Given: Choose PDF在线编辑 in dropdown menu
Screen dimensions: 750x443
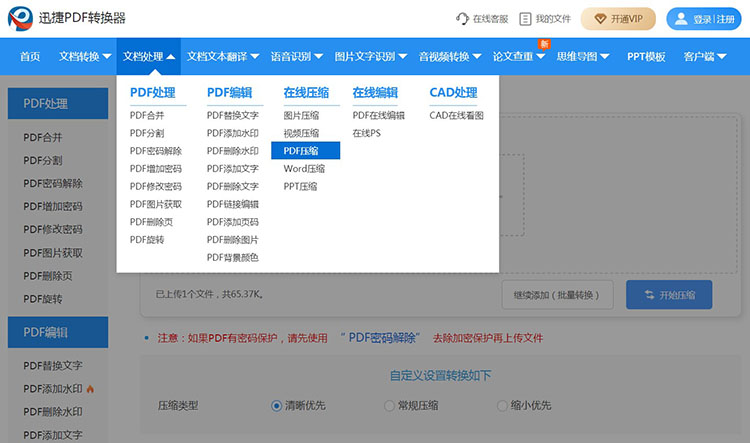Looking at the screenshot, I should (x=378, y=115).
